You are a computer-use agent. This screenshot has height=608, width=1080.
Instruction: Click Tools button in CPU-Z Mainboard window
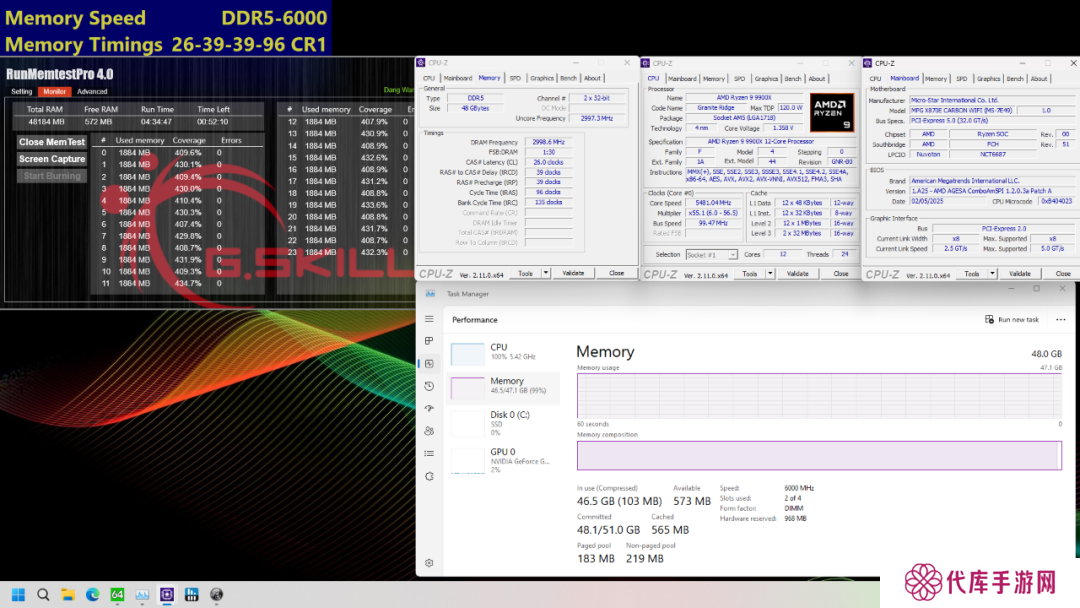click(x=972, y=274)
